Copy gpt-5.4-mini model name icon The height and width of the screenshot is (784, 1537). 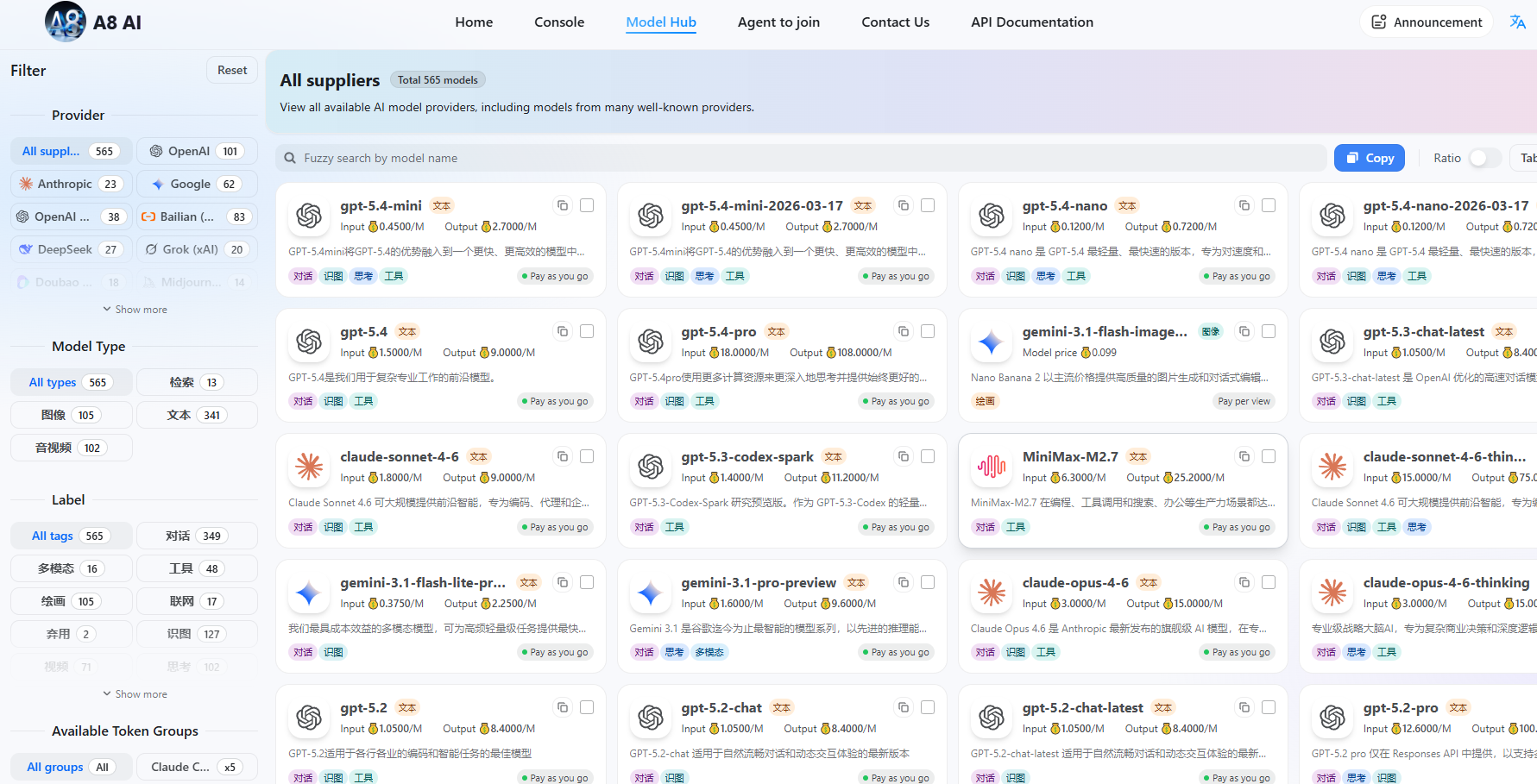(x=563, y=205)
